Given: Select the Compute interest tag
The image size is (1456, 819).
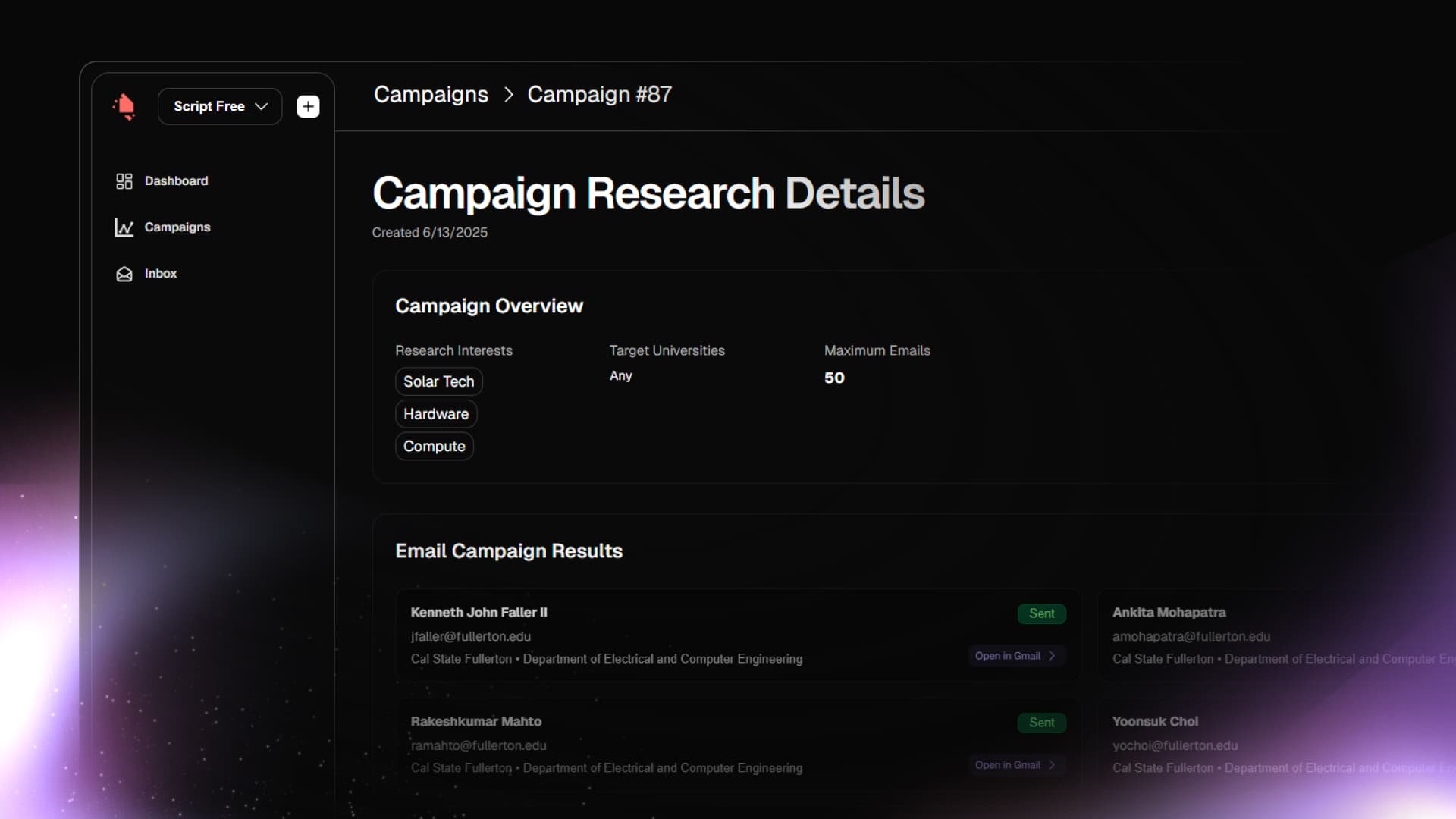Looking at the screenshot, I should tap(434, 447).
